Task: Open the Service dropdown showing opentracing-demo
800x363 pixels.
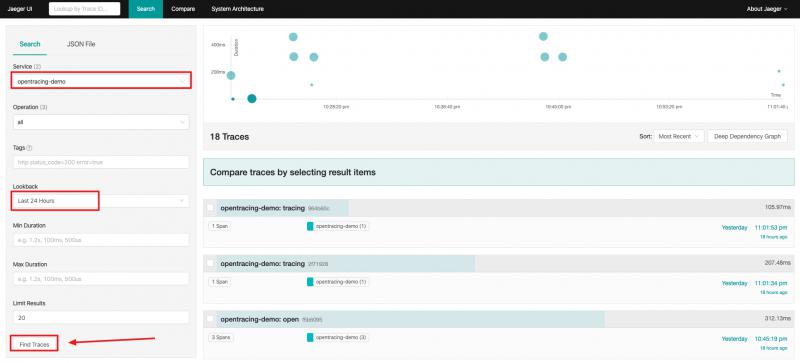Action: coord(101,81)
